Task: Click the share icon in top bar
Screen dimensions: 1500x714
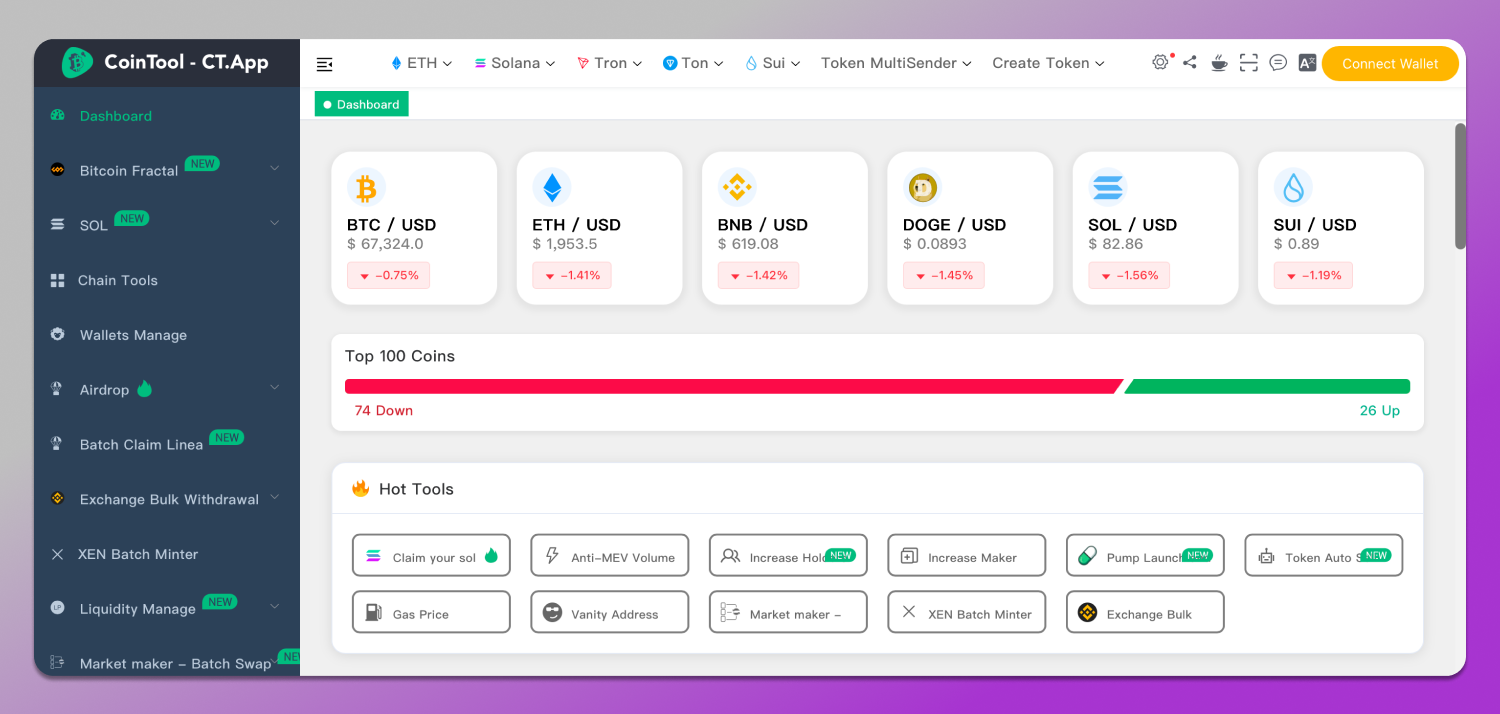Action: [x=1189, y=62]
